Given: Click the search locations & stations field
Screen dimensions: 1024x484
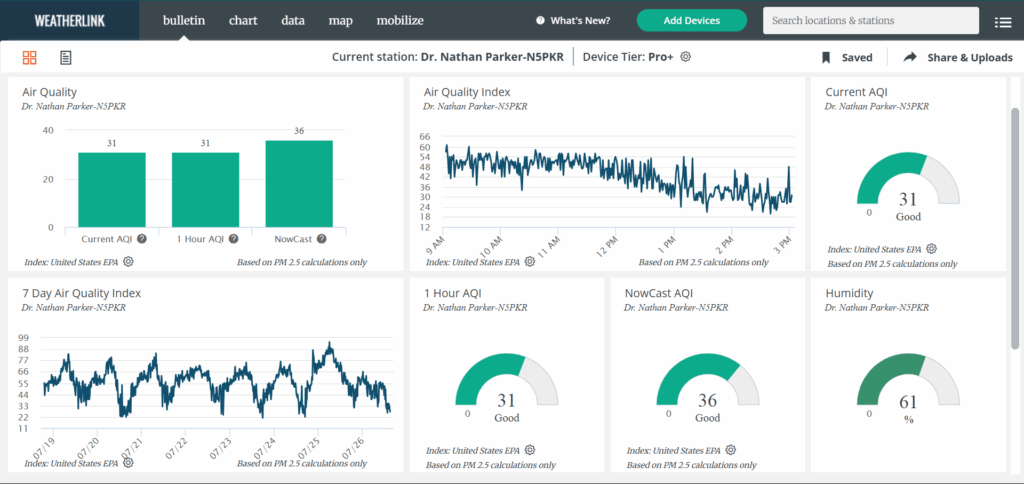Looking at the screenshot, I should click(870, 20).
